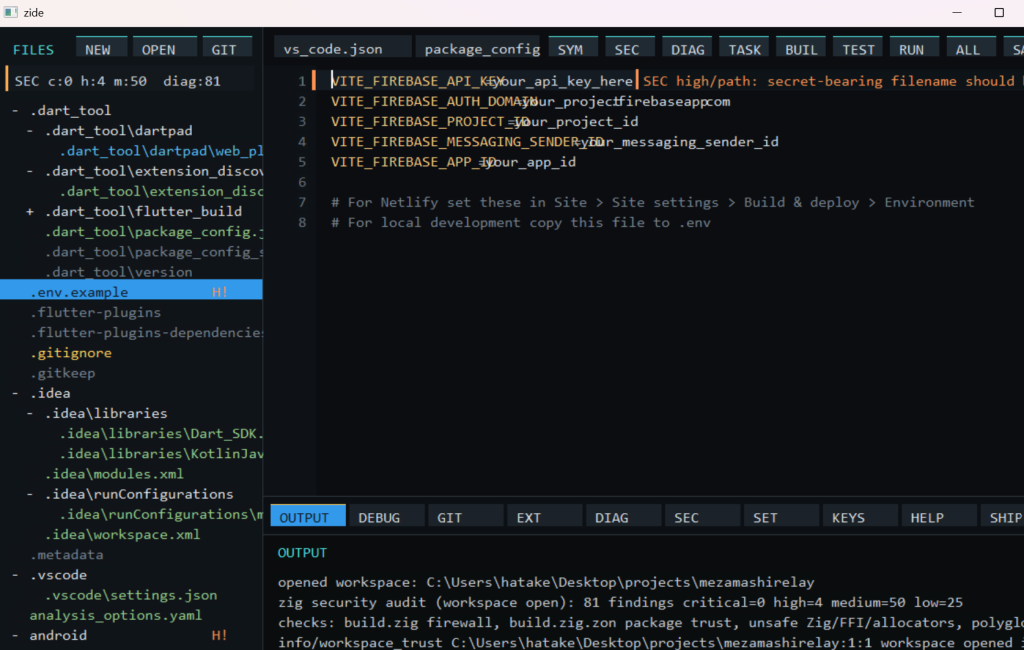Screen dimensions: 1024x650
Task: Open .idea\modules.xml file
Action: [x=114, y=474]
